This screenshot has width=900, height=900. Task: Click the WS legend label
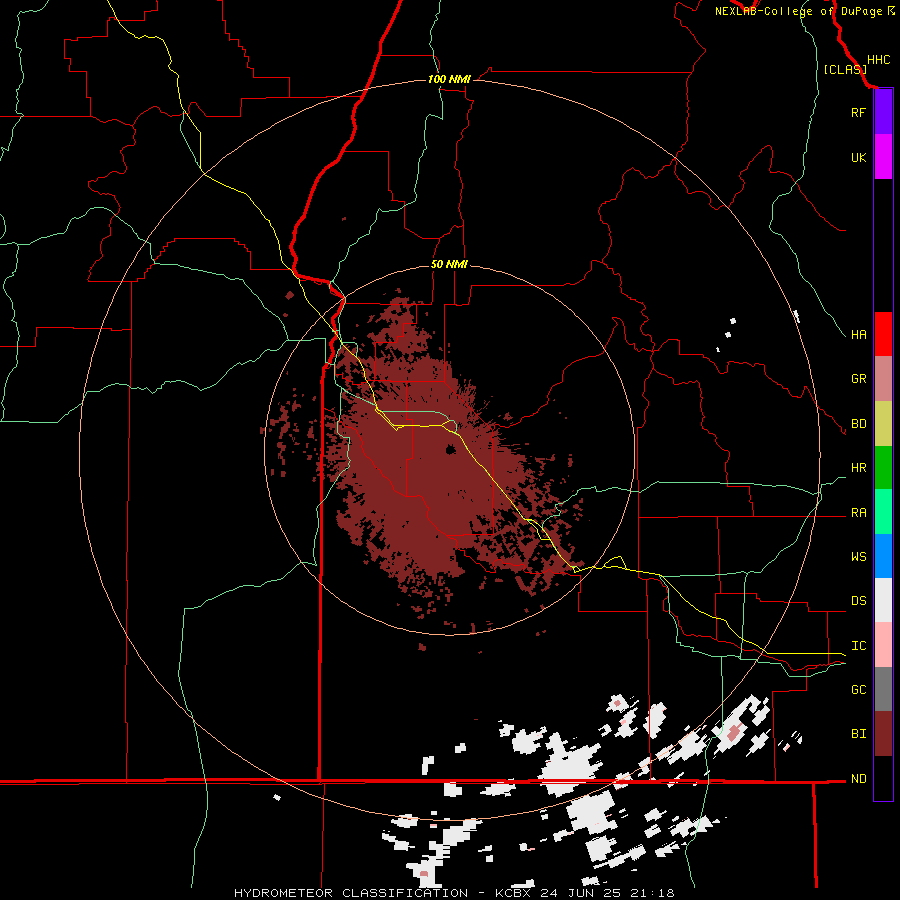pos(858,557)
